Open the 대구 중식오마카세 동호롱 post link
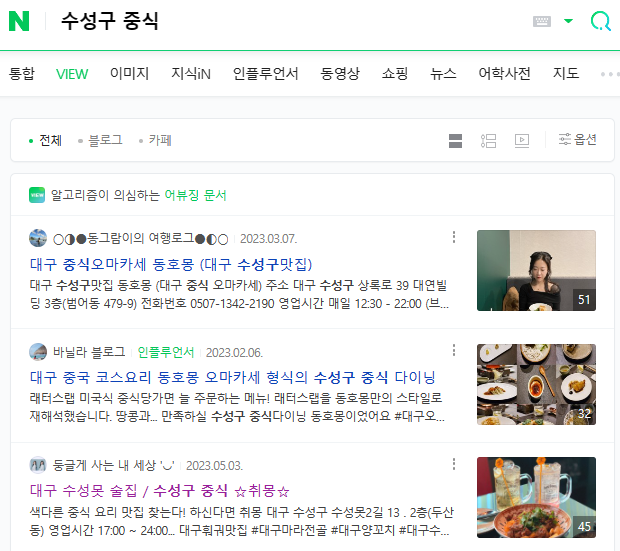Image resolution: width=620 pixels, height=551 pixels. coord(171,264)
